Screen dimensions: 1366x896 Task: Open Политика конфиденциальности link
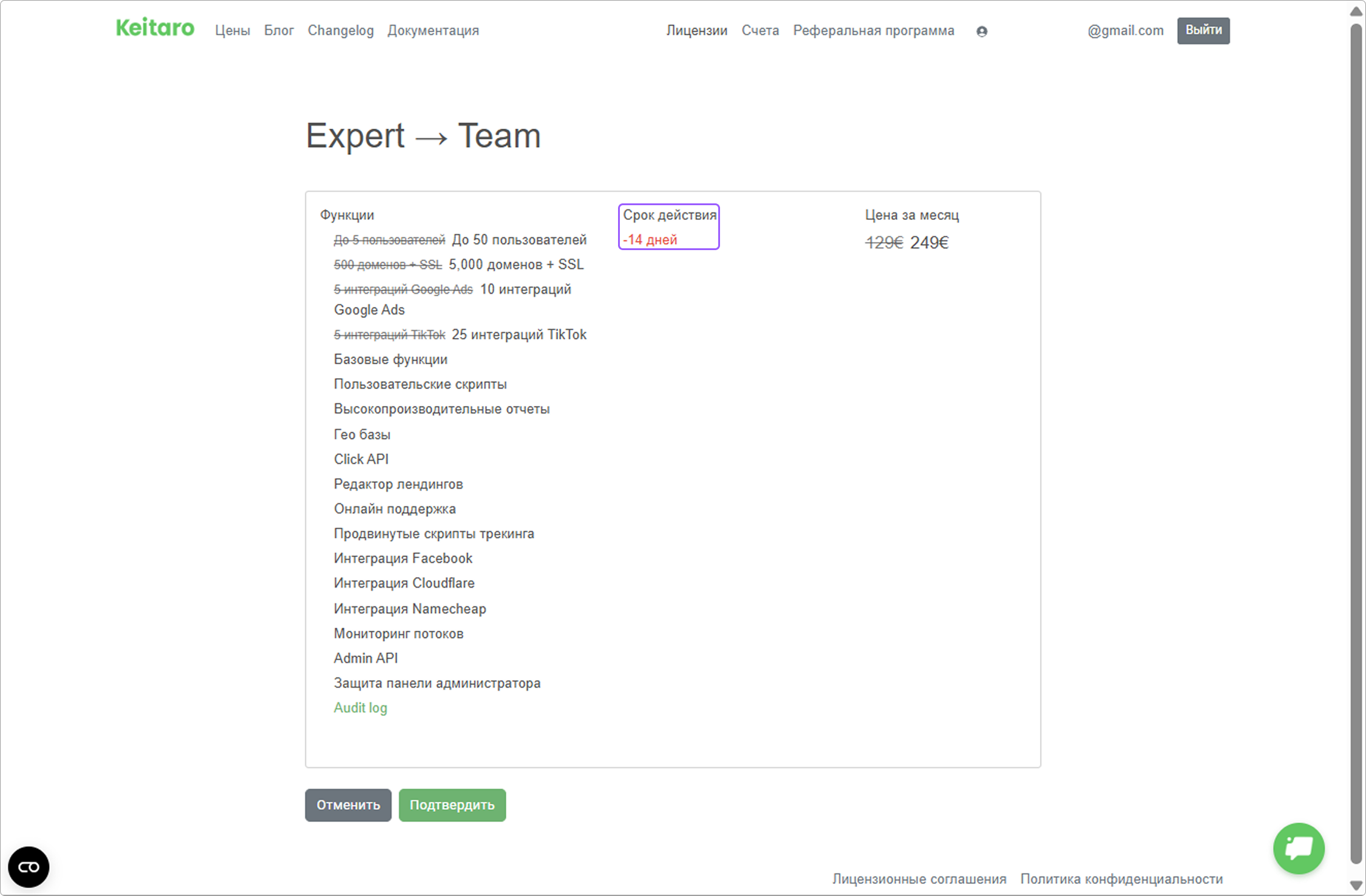pyautogui.click(x=1121, y=878)
